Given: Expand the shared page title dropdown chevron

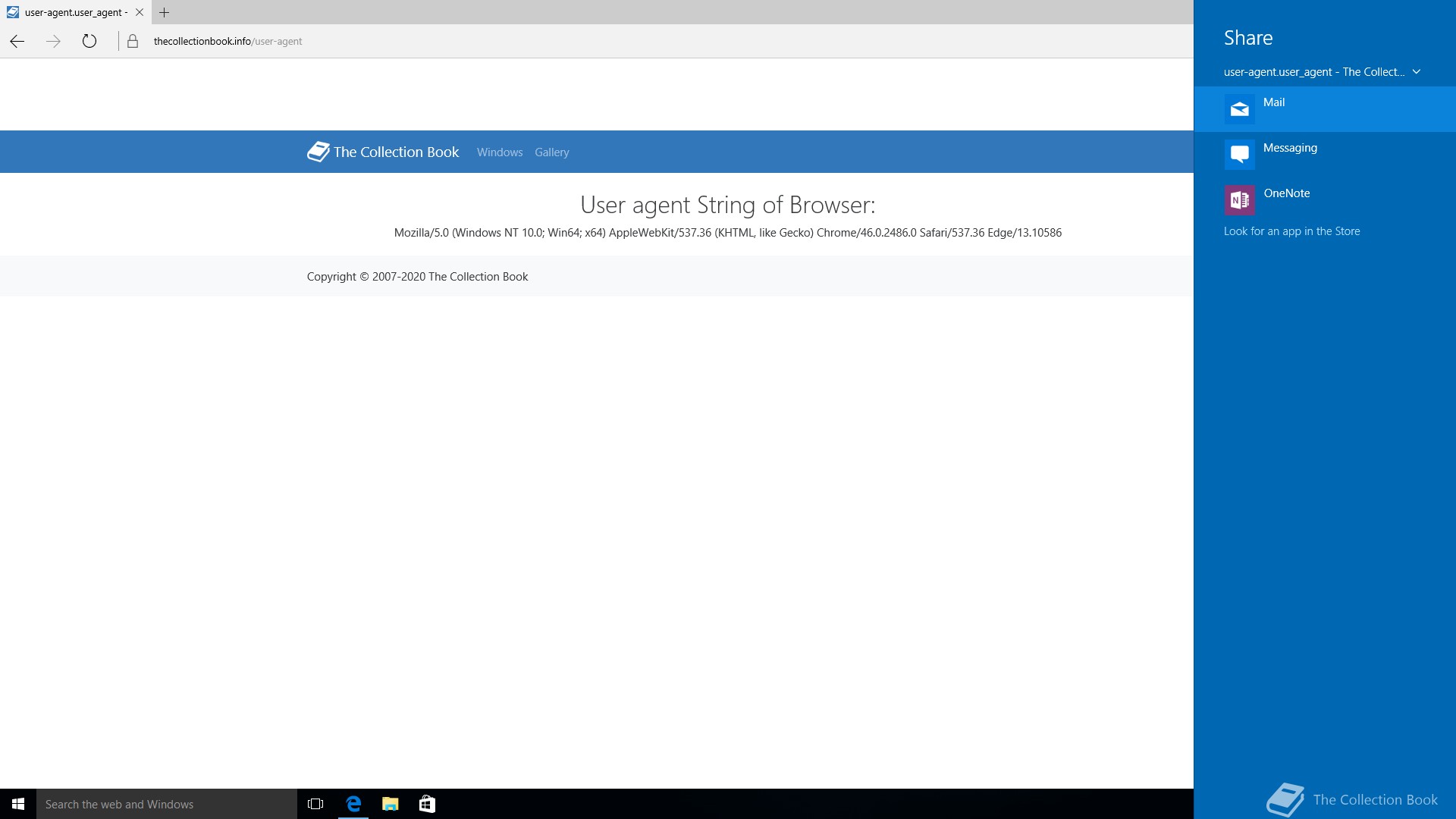Looking at the screenshot, I should [x=1416, y=72].
